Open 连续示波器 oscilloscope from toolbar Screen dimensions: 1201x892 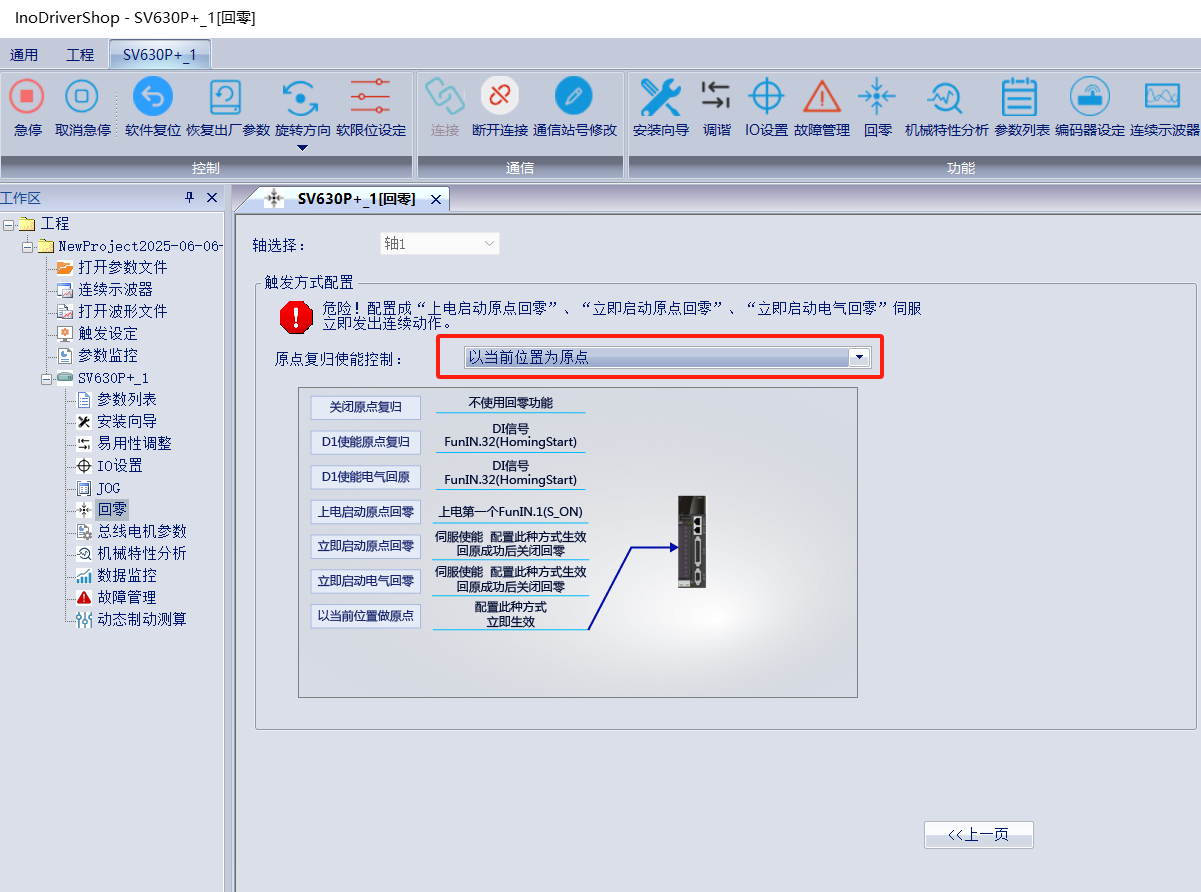point(1164,98)
